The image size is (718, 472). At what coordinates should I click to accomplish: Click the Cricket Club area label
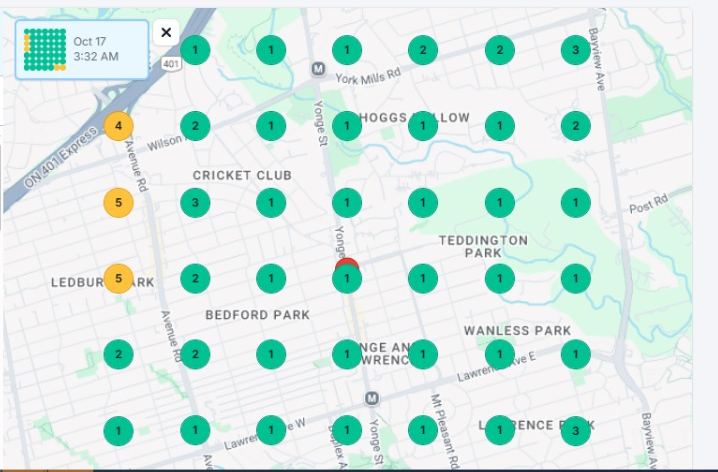(x=242, y=176)
